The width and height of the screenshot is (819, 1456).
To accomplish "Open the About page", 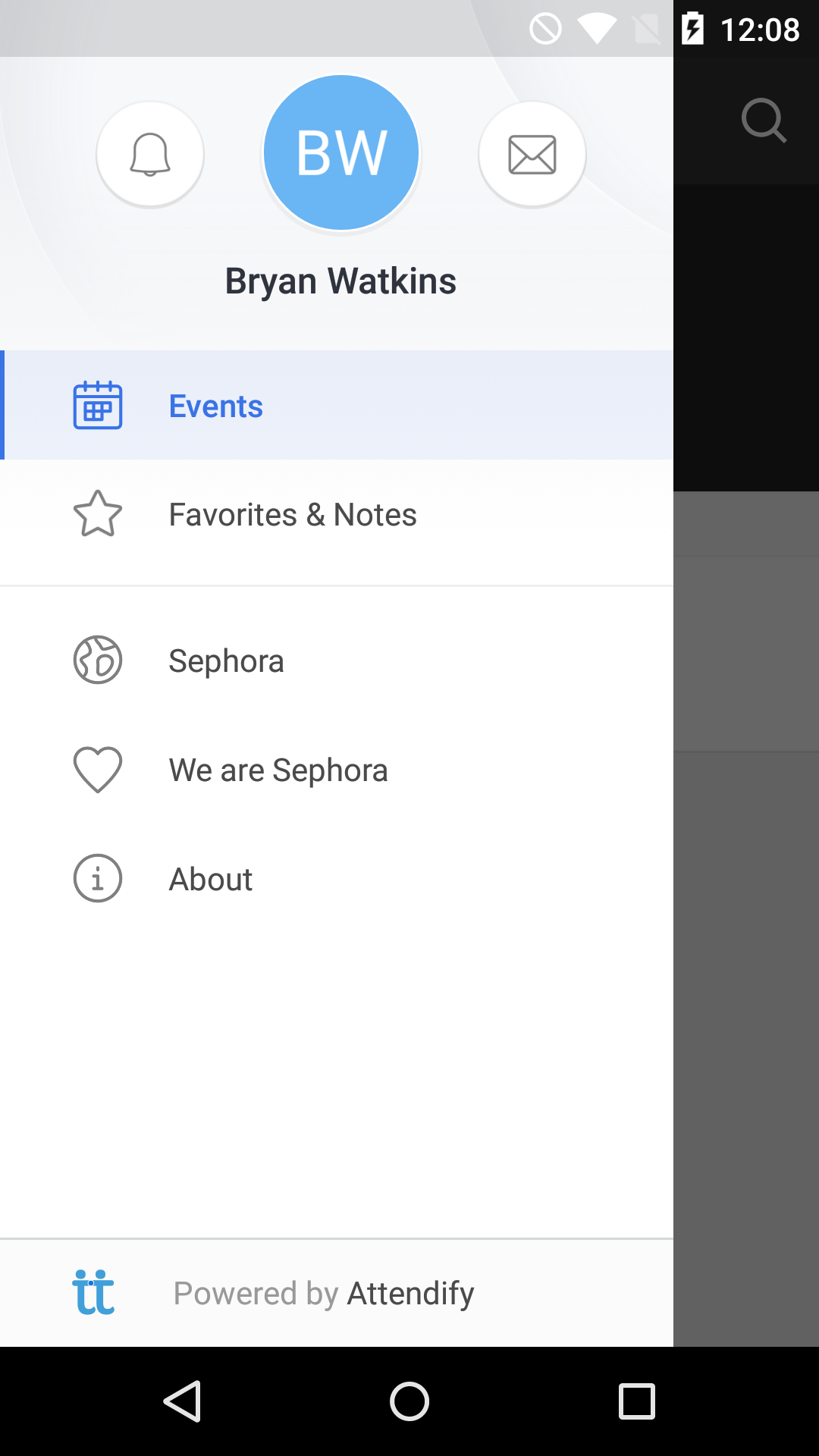I will click(x=211, y=880).
